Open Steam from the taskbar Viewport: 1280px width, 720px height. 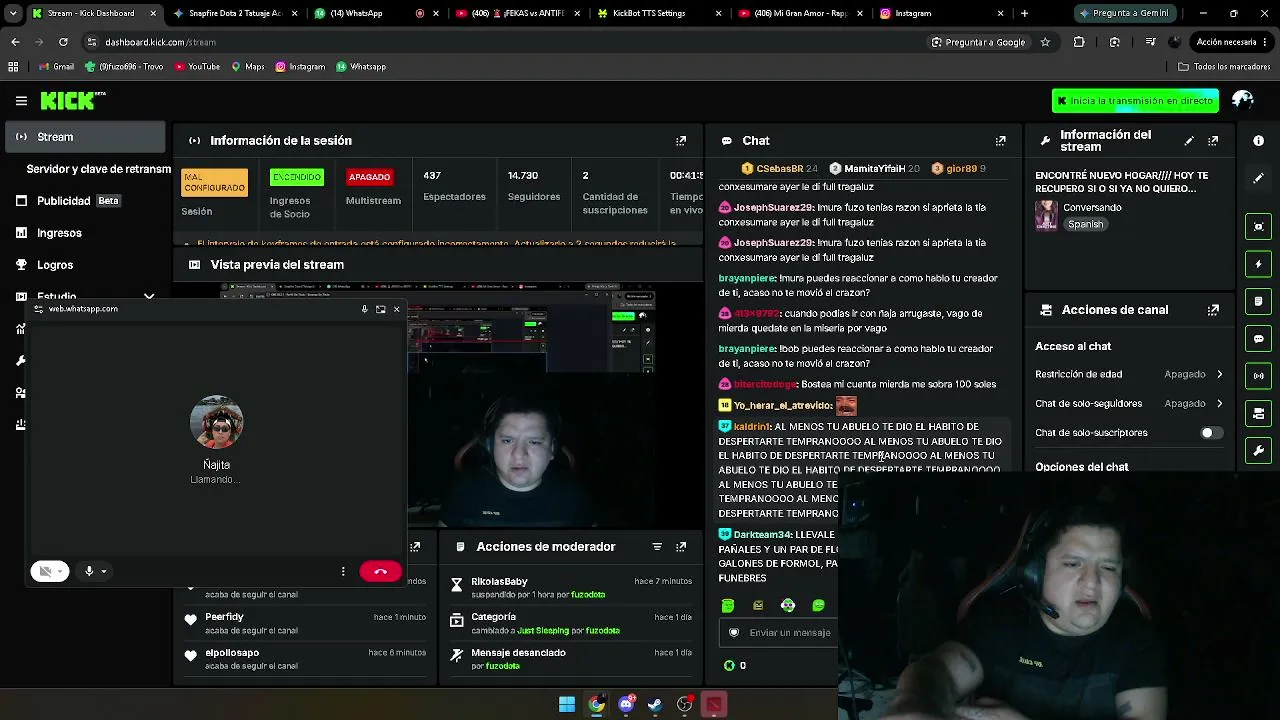[655, 704]
